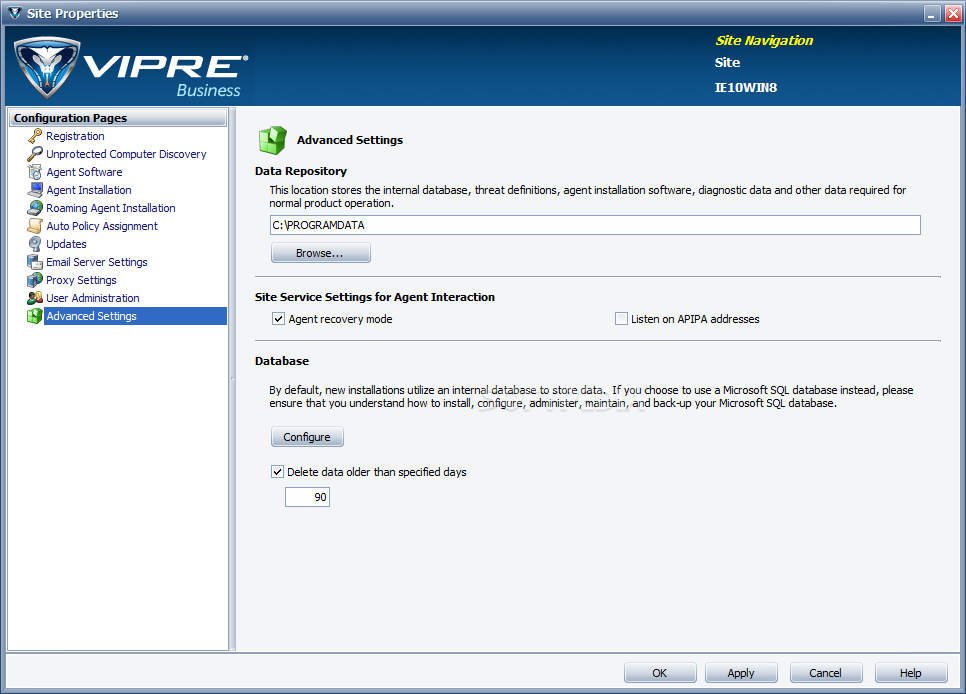Click Cancel to discard changes
Image resolution: width=966 pixels, height=694 pixels.
click(x=826, y=672)
